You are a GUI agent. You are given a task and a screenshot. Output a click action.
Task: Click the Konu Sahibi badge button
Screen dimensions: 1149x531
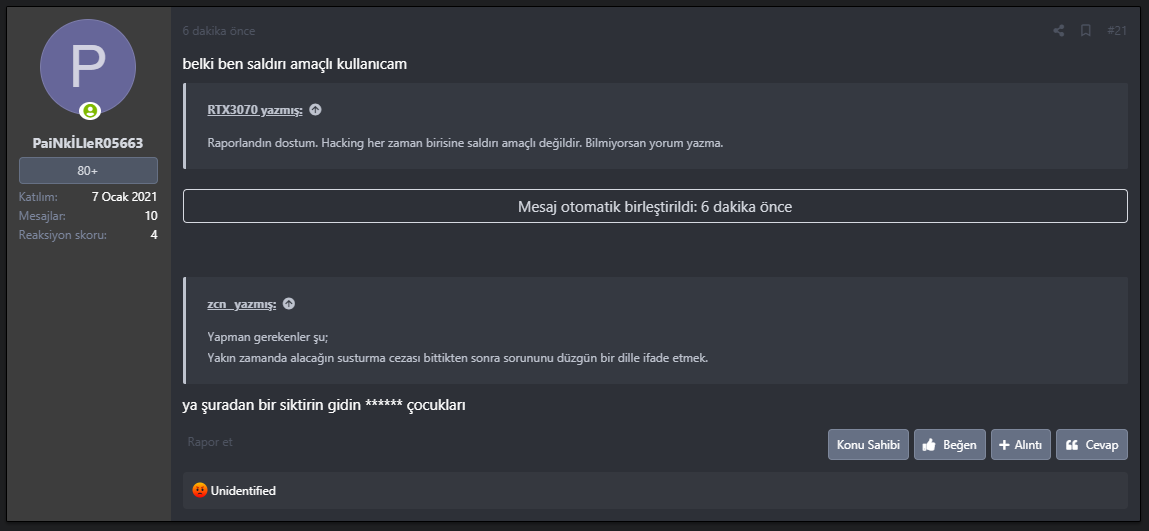pos(868,445)
